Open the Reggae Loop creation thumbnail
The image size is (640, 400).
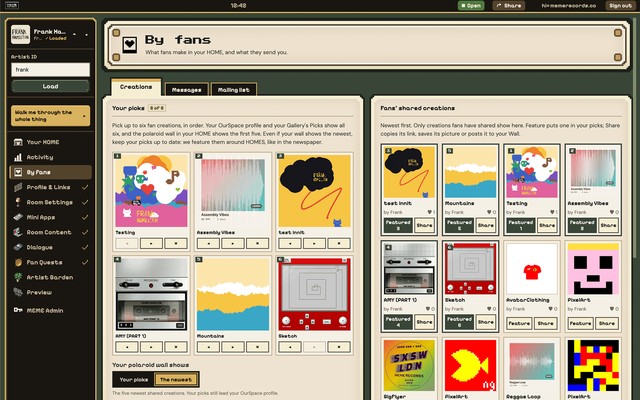point(531,366)
